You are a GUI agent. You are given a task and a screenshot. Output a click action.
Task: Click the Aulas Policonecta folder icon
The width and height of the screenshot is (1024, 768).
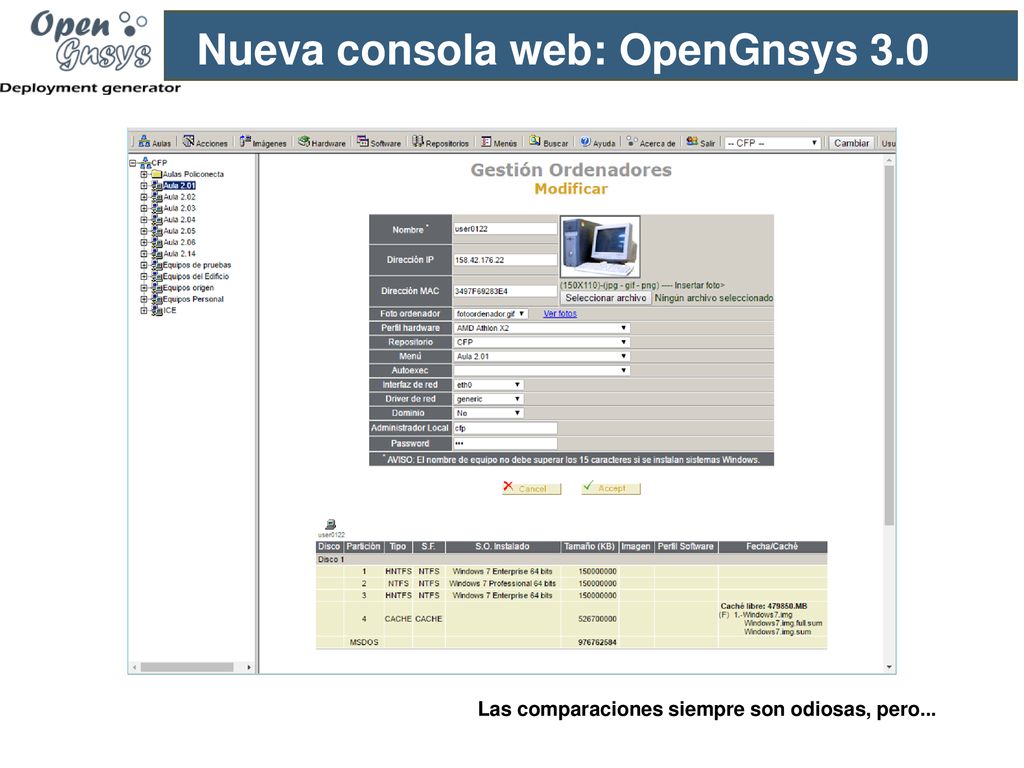click(x=157, y=174)
